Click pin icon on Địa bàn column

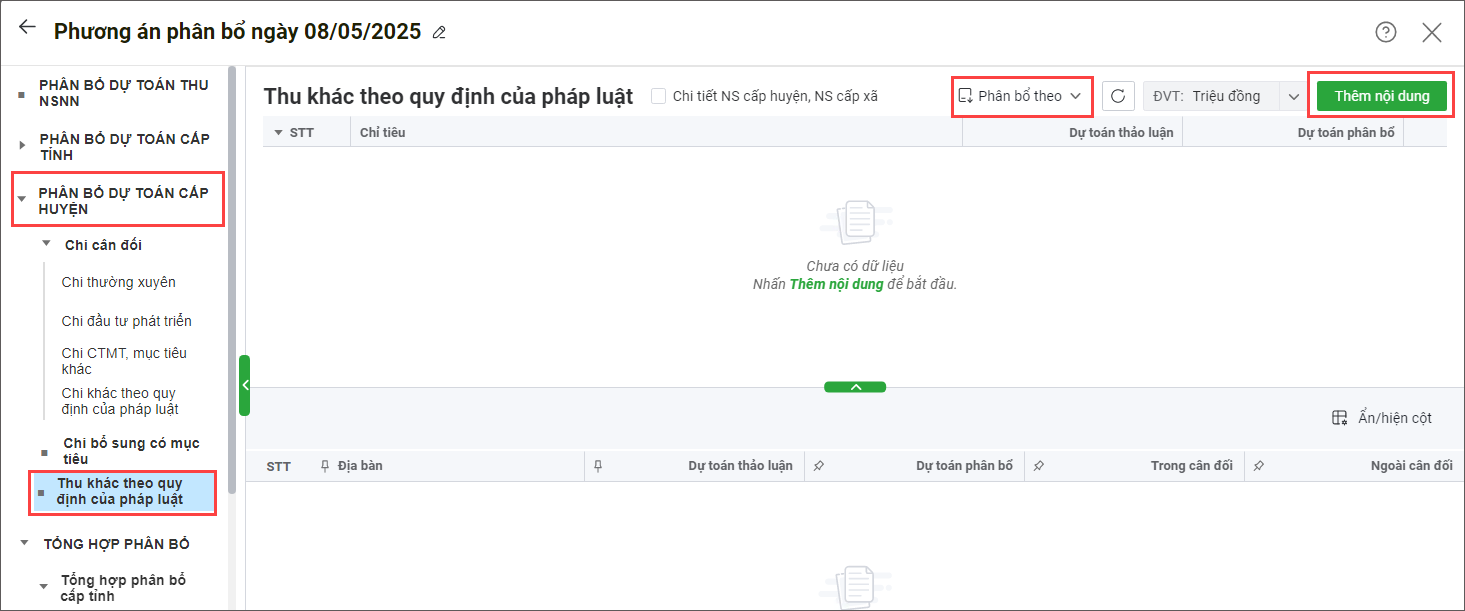pyautogui.click(x=325, y=466)
